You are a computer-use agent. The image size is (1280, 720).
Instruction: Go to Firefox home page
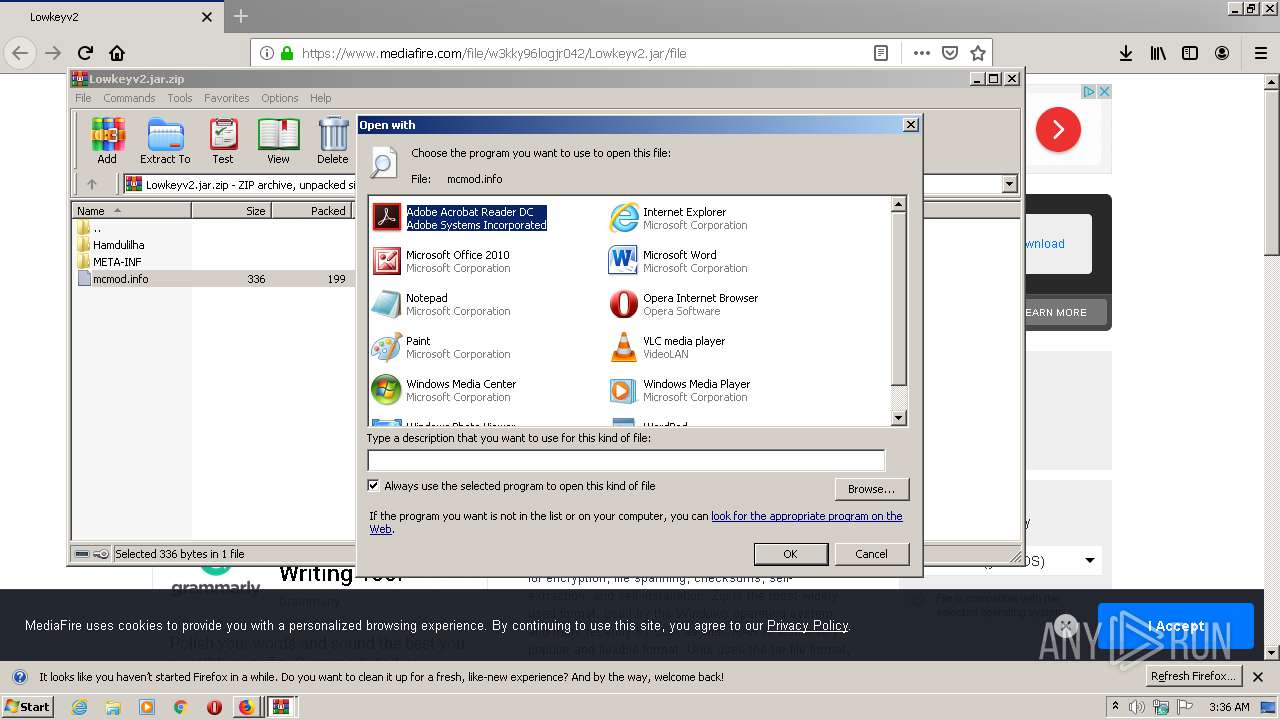click(117, 53)
